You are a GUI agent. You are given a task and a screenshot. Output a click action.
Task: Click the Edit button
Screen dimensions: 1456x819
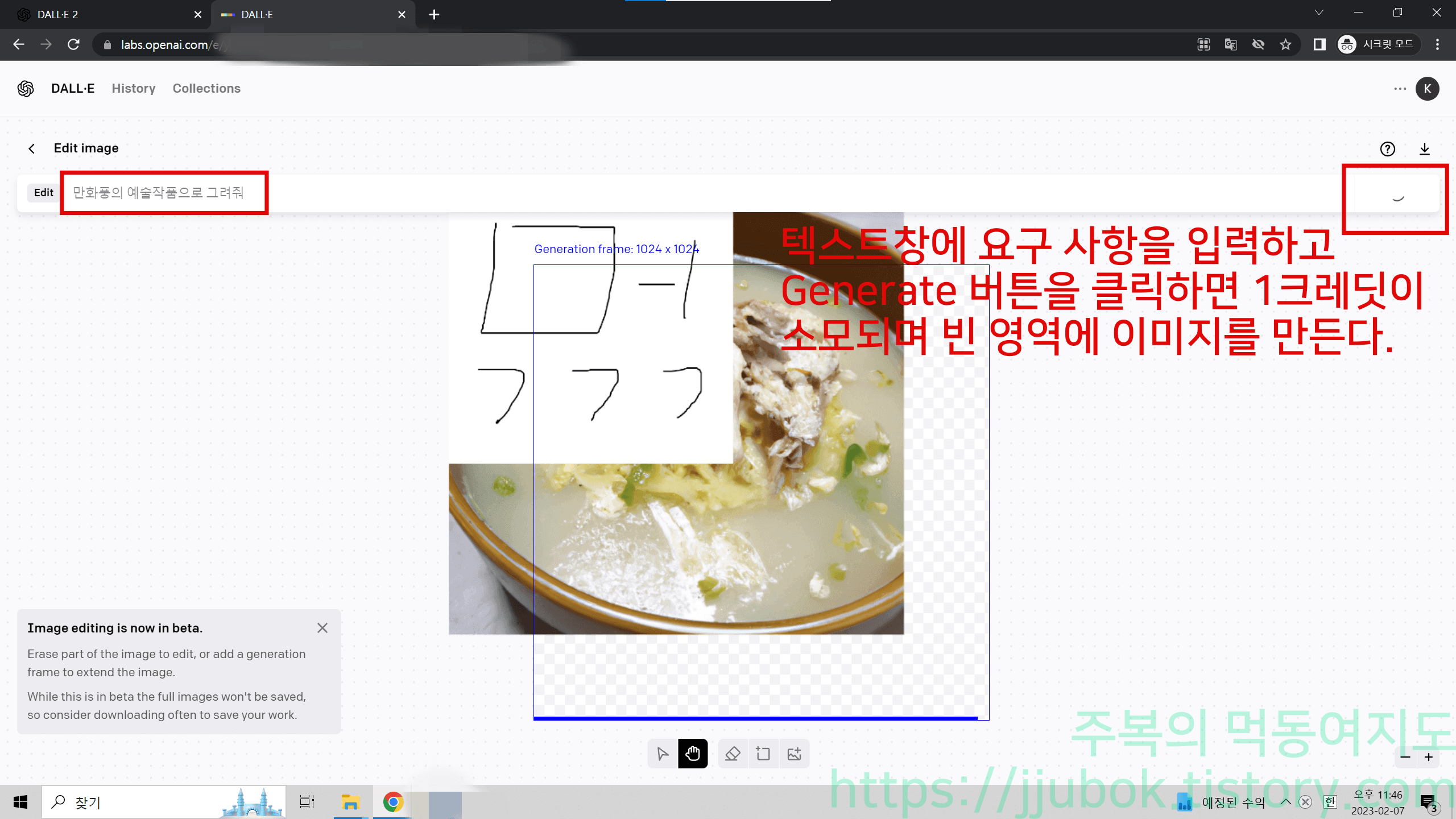(43, 192)
